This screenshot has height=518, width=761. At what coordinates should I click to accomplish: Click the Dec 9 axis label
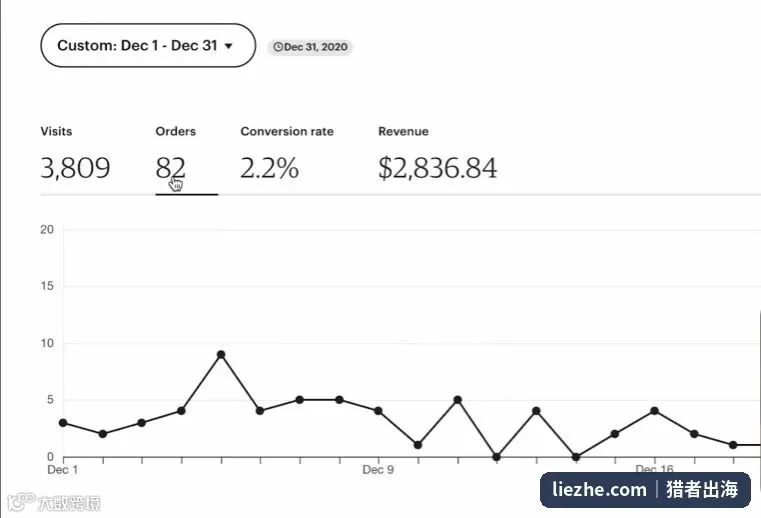click(378, 470)
